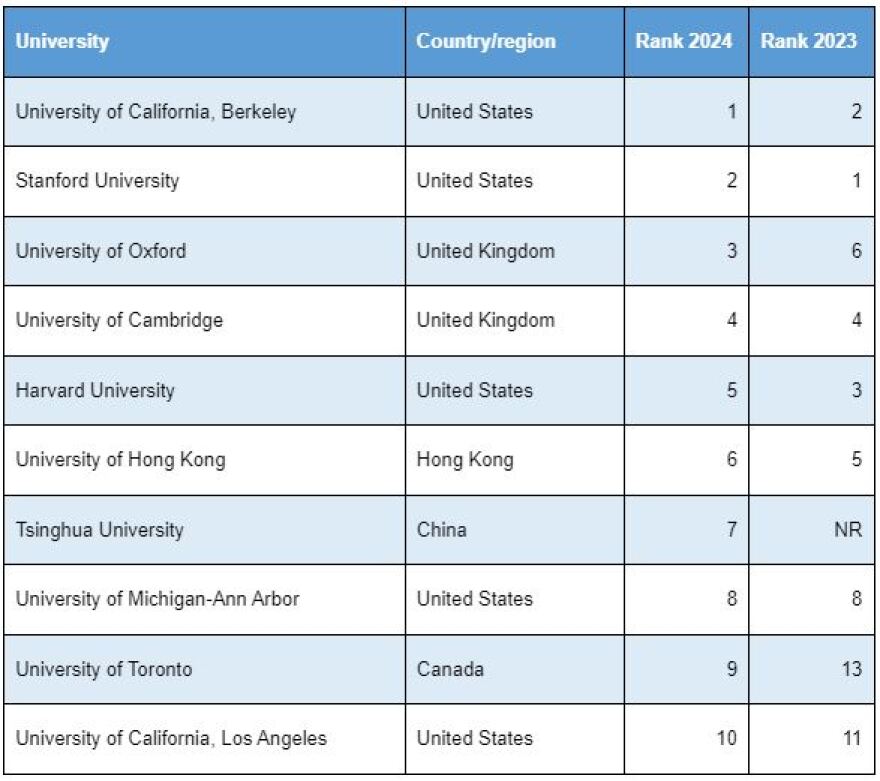This screenshot has height=781, width=880.
Task: Click the Tsinghua University cell
Action: 100,529
